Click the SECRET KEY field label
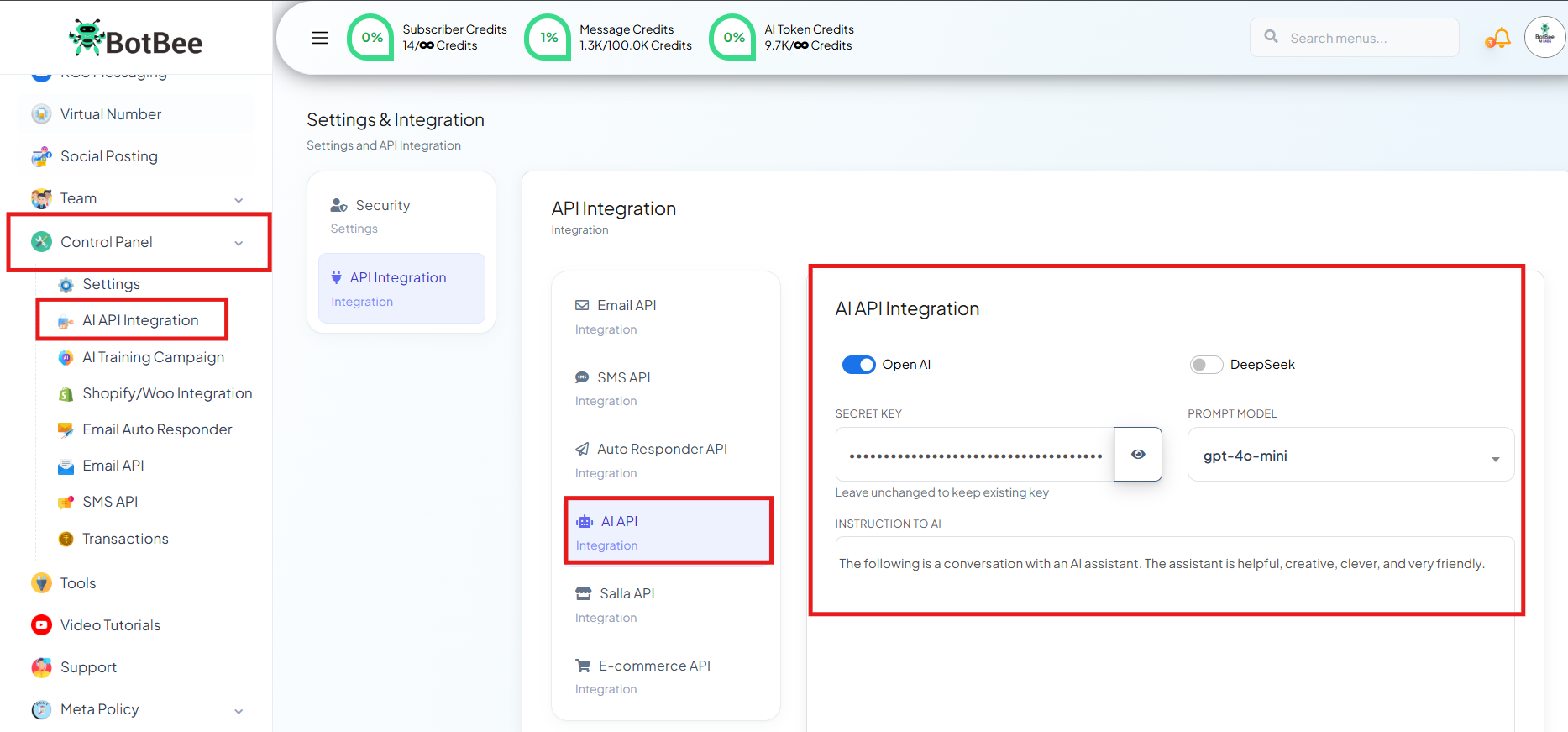 coord(868,413)
